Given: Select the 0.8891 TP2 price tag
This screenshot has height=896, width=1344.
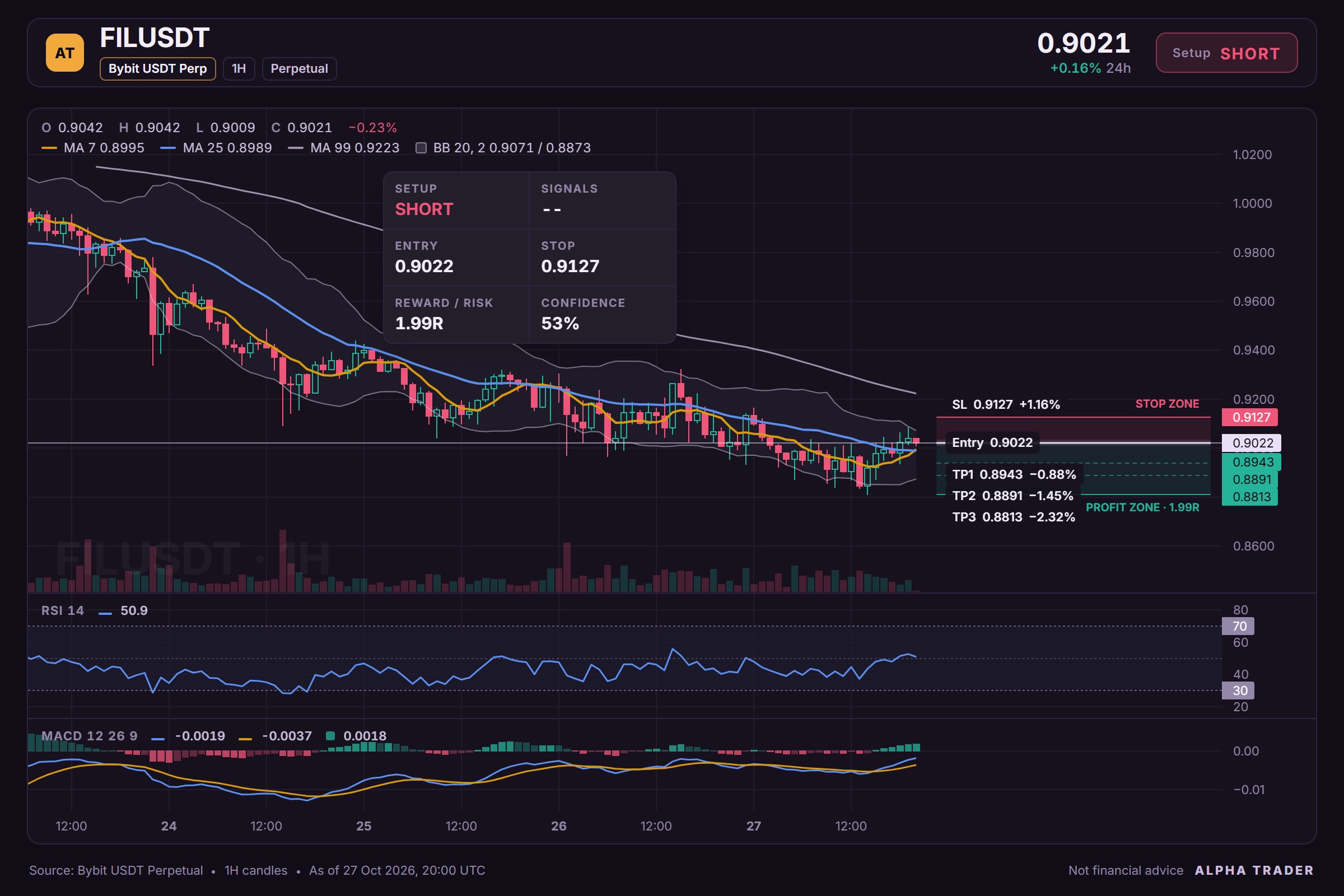Looking at the screenshot, I should click(1250, 479).
